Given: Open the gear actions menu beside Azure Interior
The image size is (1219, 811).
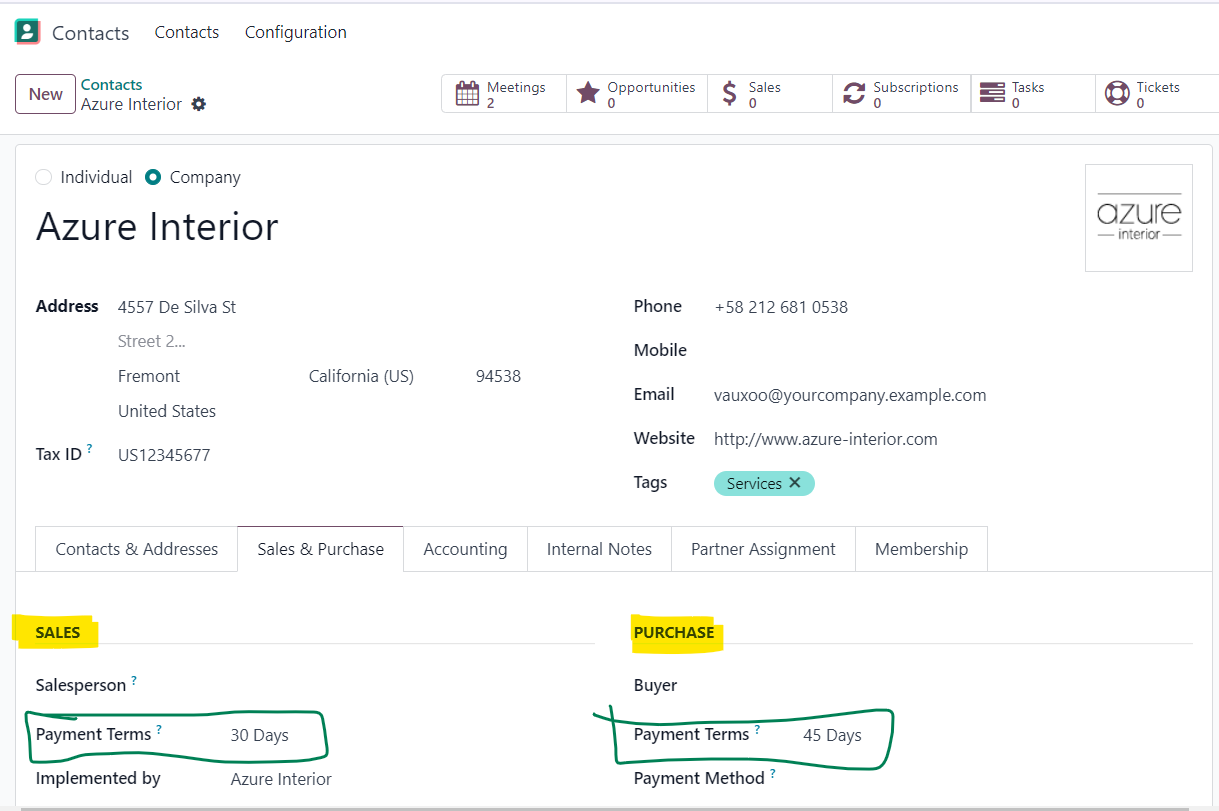Looking at the screenshot, I should 199,104.
